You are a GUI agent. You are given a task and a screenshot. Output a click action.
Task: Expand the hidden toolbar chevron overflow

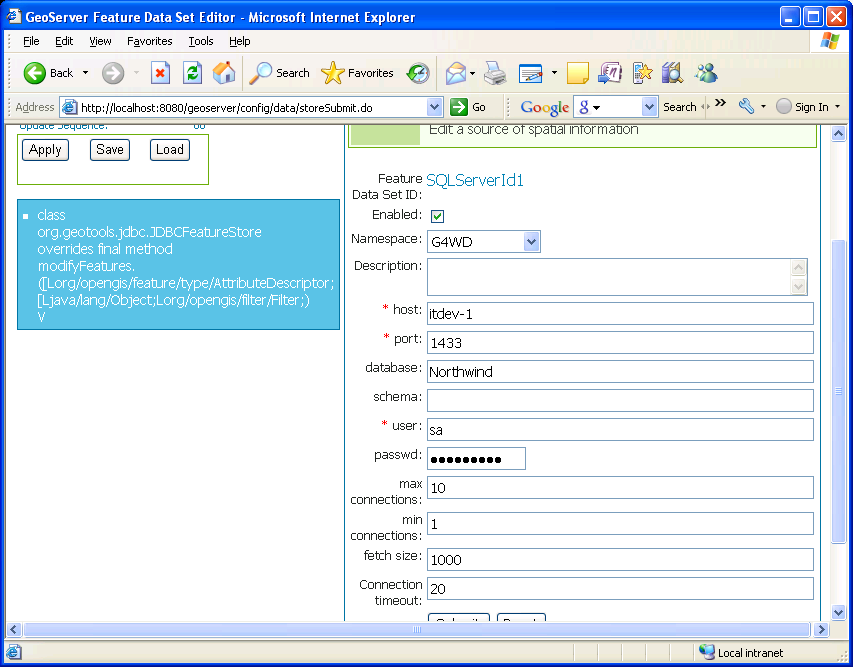(x=720, y=103)
